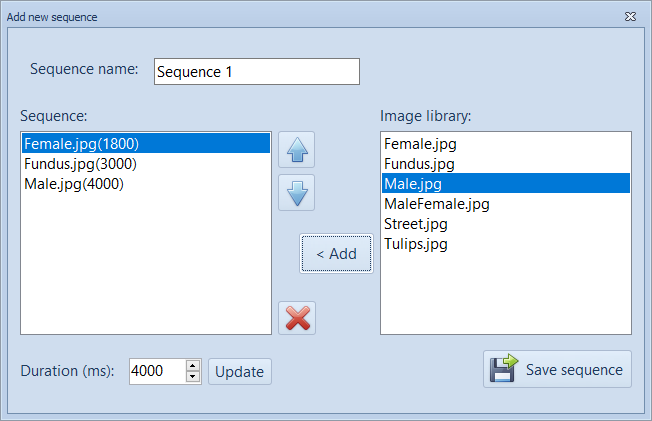Click the Save sequence button

[x=557, y=369]
